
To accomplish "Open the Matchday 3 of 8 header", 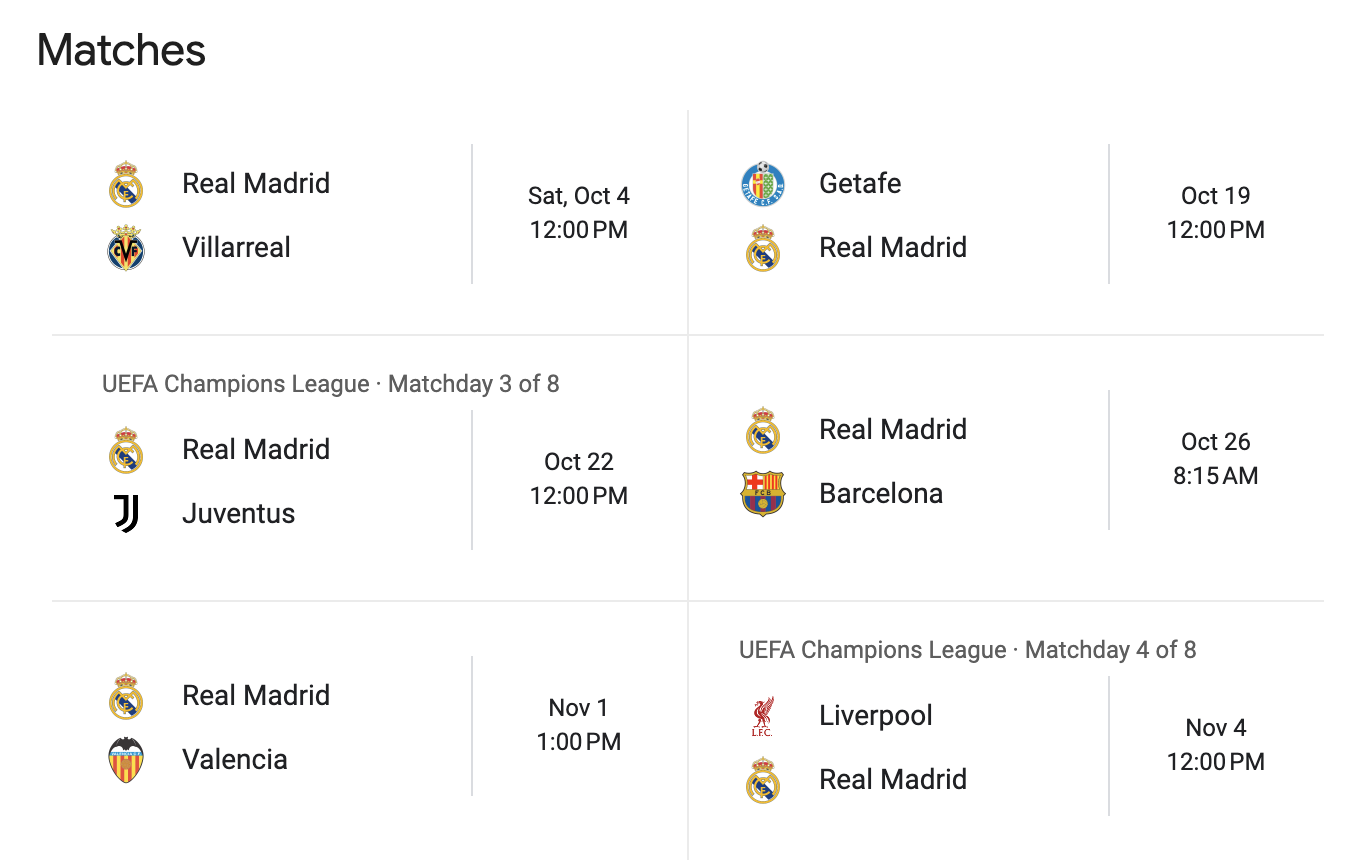I will click(x=330, y=384).
